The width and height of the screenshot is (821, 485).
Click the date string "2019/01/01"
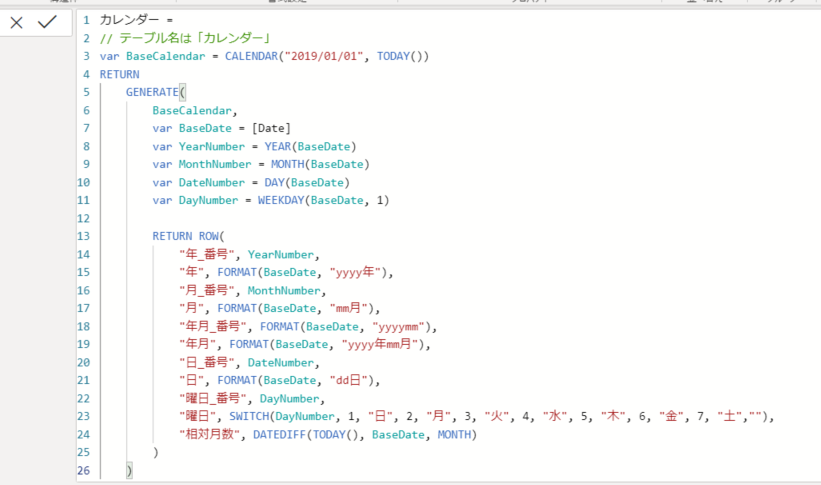point(324,56)
